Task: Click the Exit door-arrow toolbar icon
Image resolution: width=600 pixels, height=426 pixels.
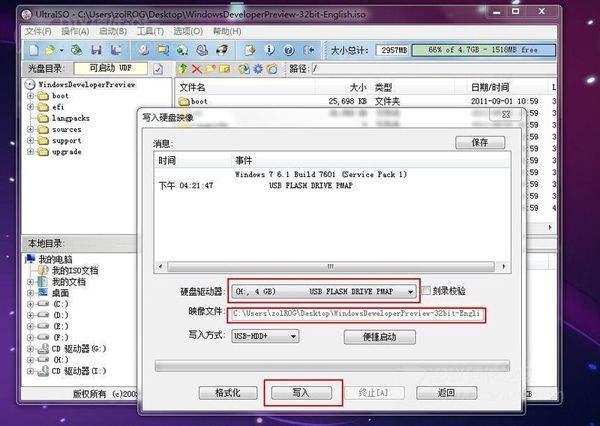Action: pyautogui.click(x=308, y=50)
